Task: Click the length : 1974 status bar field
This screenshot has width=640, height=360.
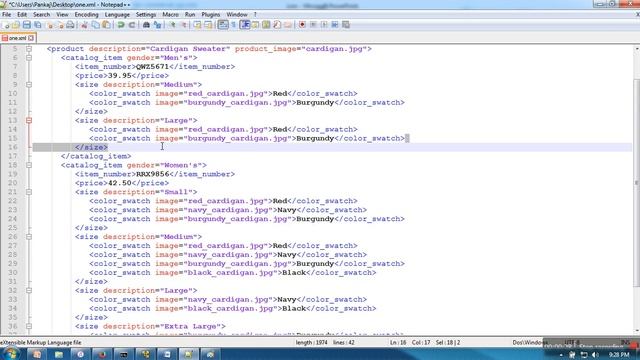Action: 311,343
